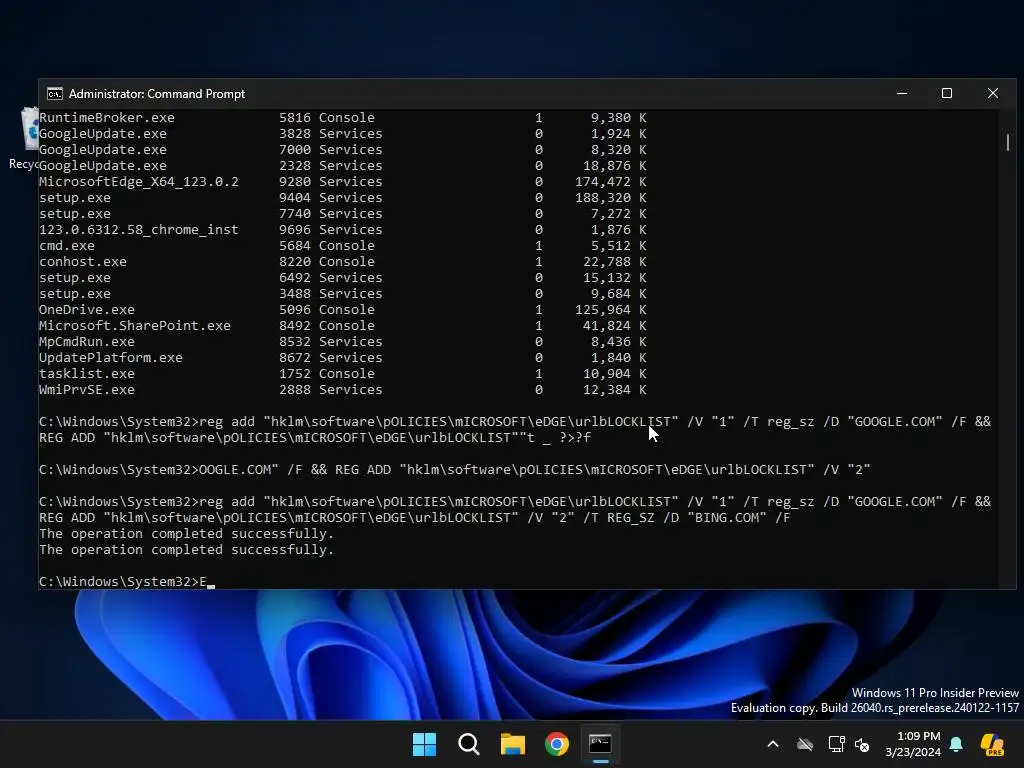This screenshot has height=768, width=1024.
Task: Click the MpCmdRun.exe process row
Action: (x=343, y=342)
